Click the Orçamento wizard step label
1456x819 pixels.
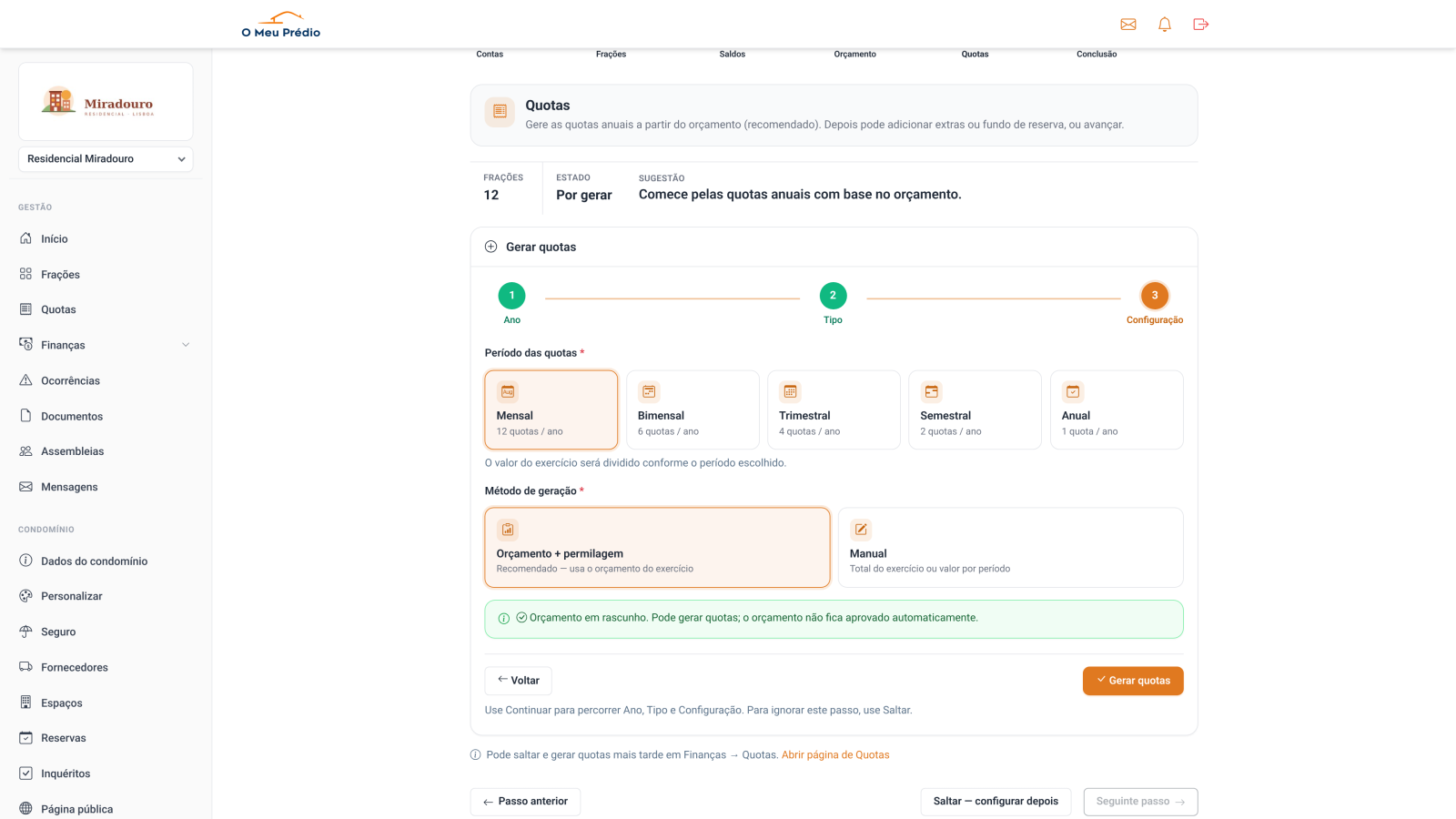click(855, 55)
